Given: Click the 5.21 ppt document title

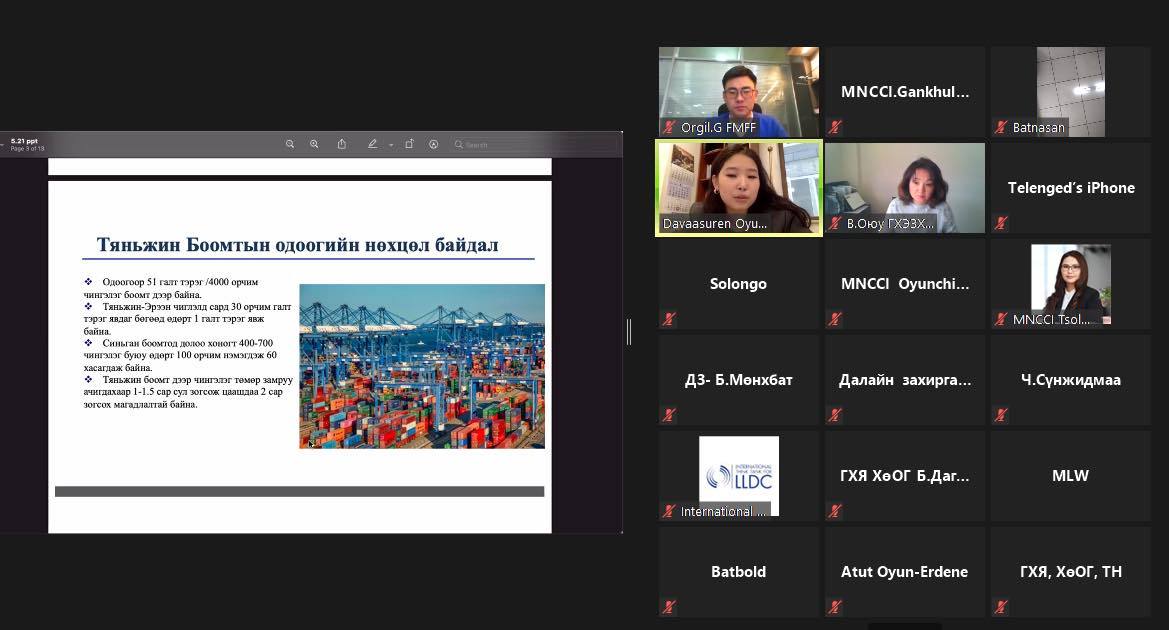Looking at the screenshot, I should 25,141.
